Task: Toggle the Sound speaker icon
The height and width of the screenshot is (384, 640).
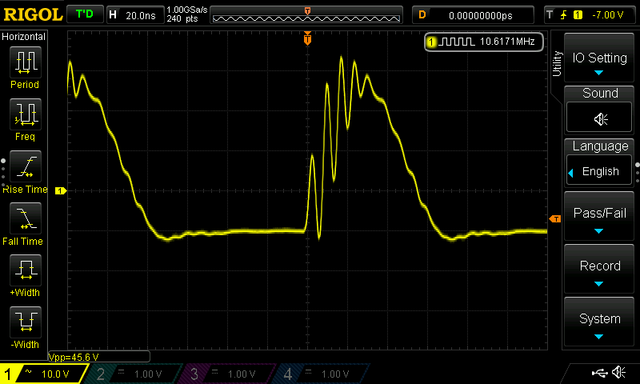Action: pyautogui.click(x=599, y=119)
